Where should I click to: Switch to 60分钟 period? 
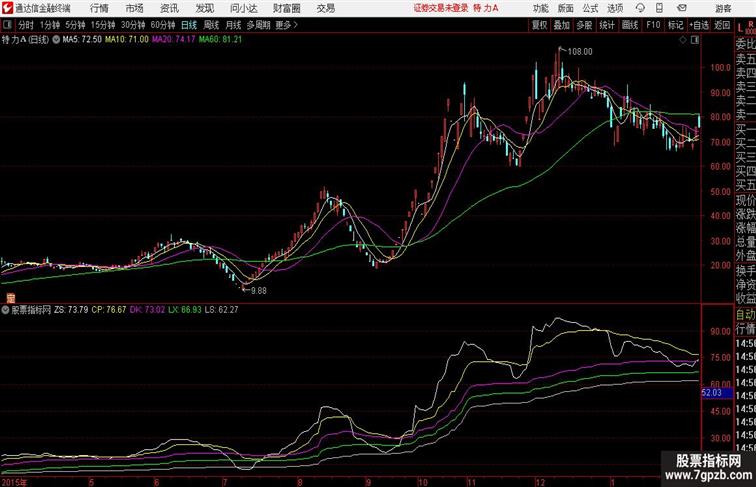(162, 25)
